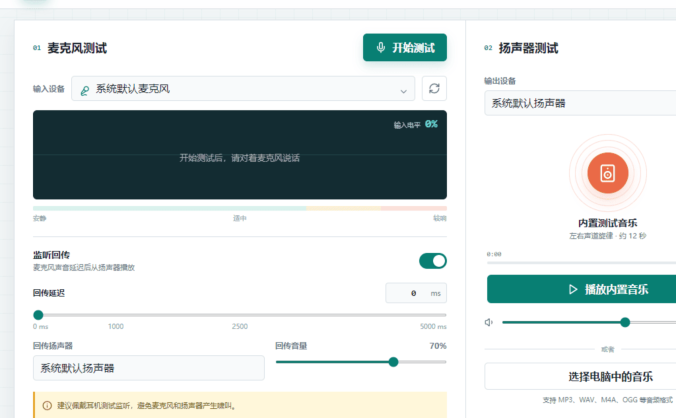The width and height of the screenshot is (676, 418).
Task: Click the dark input level waveform display
Action: [240, 155]
